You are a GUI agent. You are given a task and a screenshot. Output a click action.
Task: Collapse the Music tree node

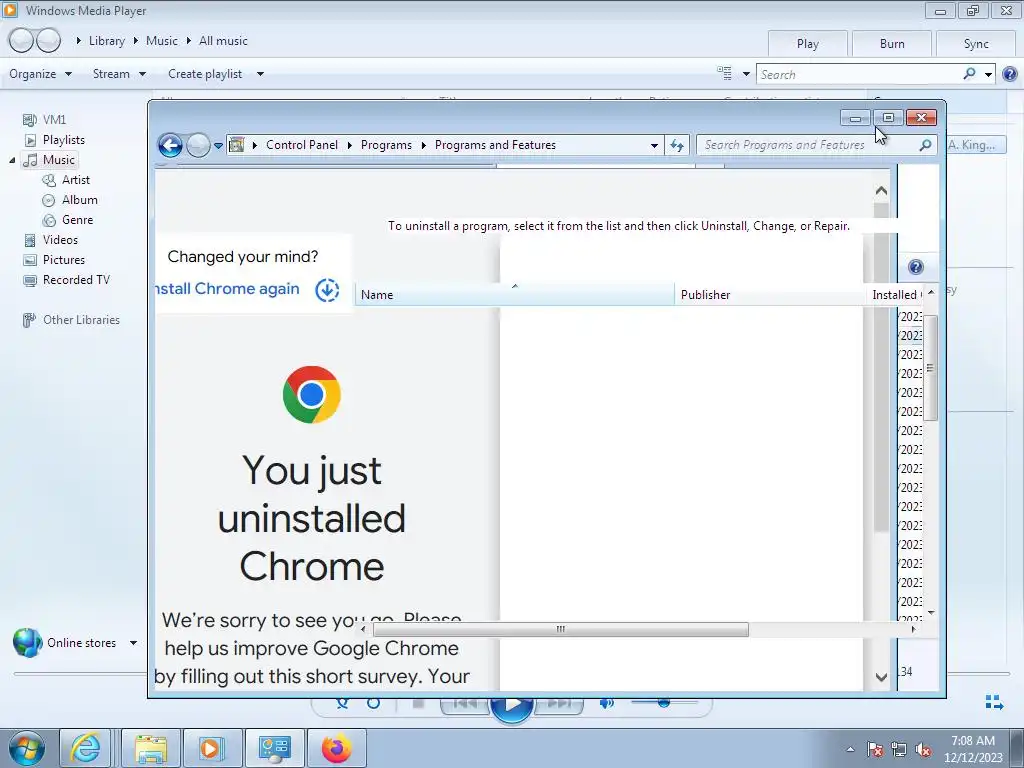click(12, 160)
